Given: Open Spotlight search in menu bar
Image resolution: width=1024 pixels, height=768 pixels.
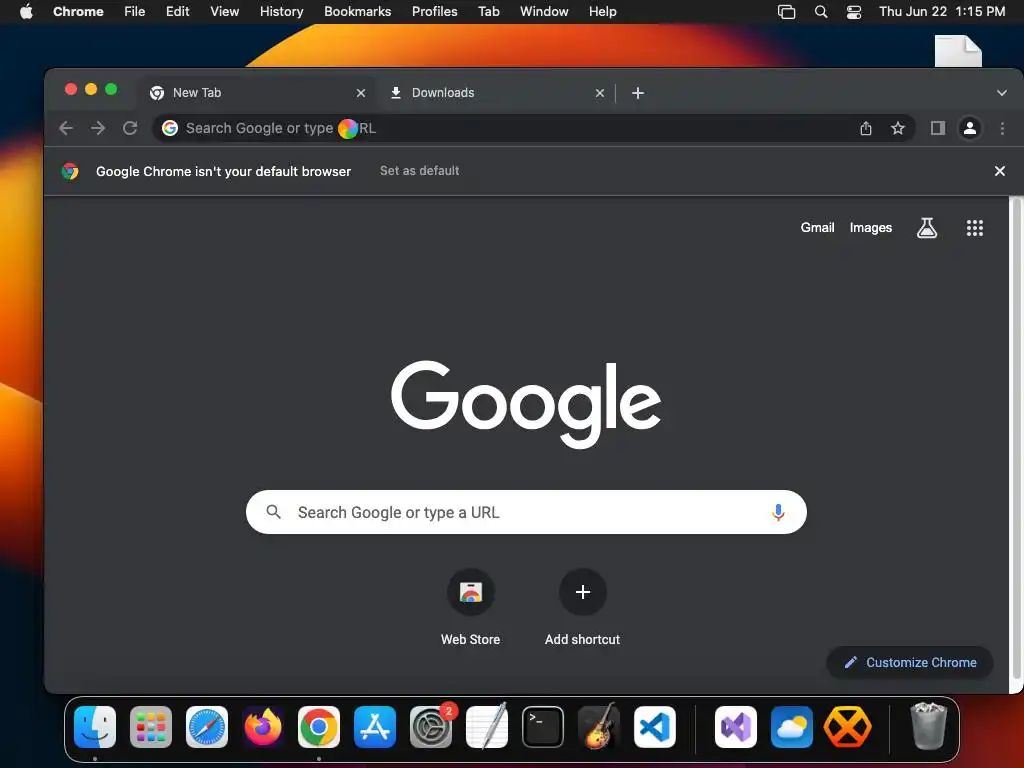Looking at the screenshot, I should tap(821, 11).
